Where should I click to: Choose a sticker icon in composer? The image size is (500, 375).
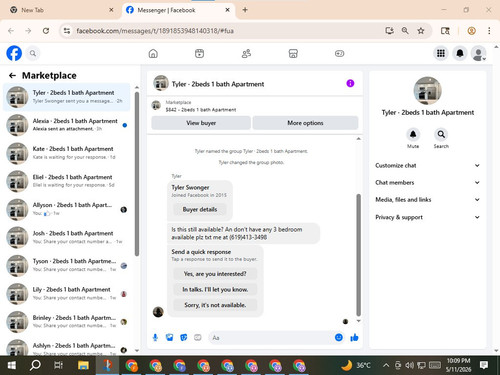(x=184, y=338)
